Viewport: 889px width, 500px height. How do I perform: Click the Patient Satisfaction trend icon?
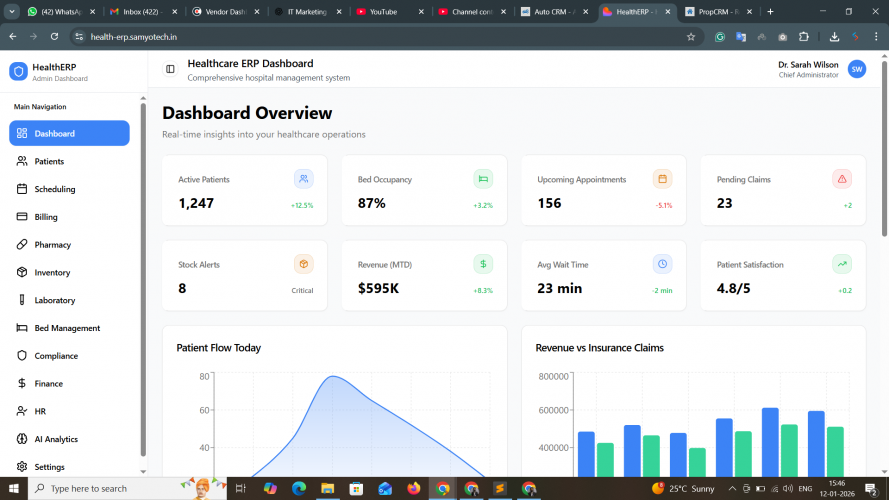[x=842, y=264]
